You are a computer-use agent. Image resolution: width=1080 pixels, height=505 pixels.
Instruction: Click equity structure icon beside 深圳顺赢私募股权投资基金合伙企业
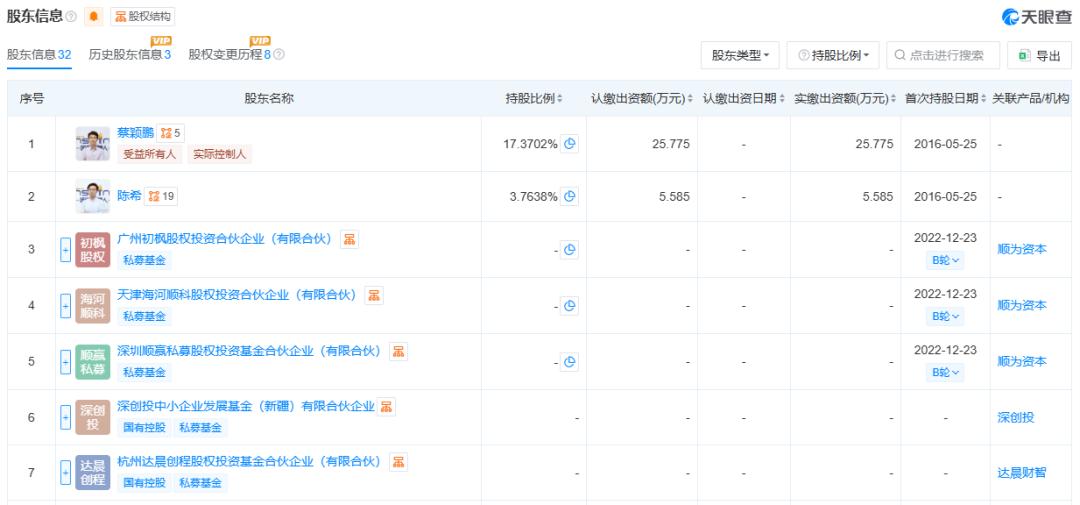tap(398, 351)
